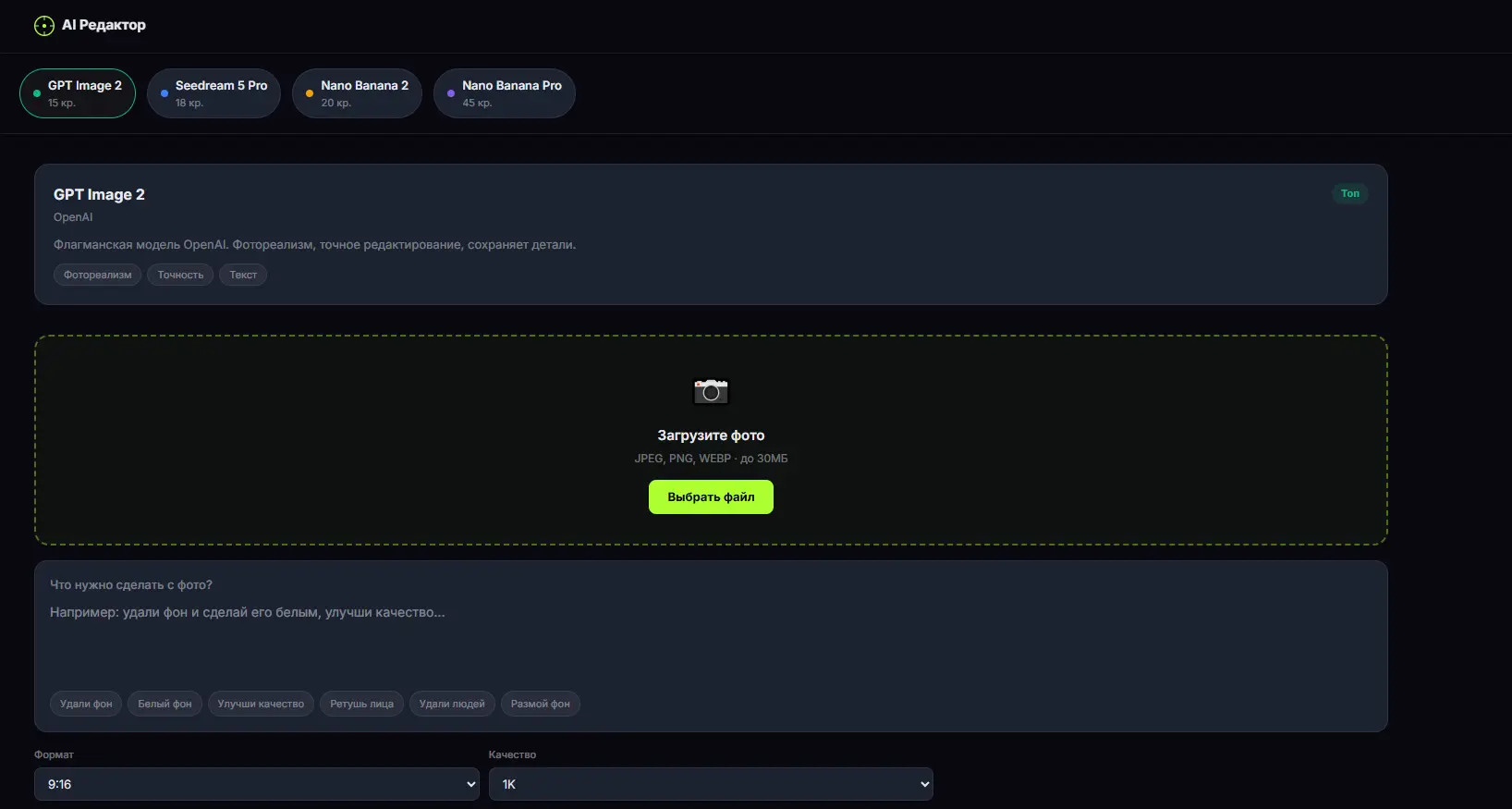Click the Топ badge on the model card
This screenshot has width=1512, height=809.
tap(1350, 193)
